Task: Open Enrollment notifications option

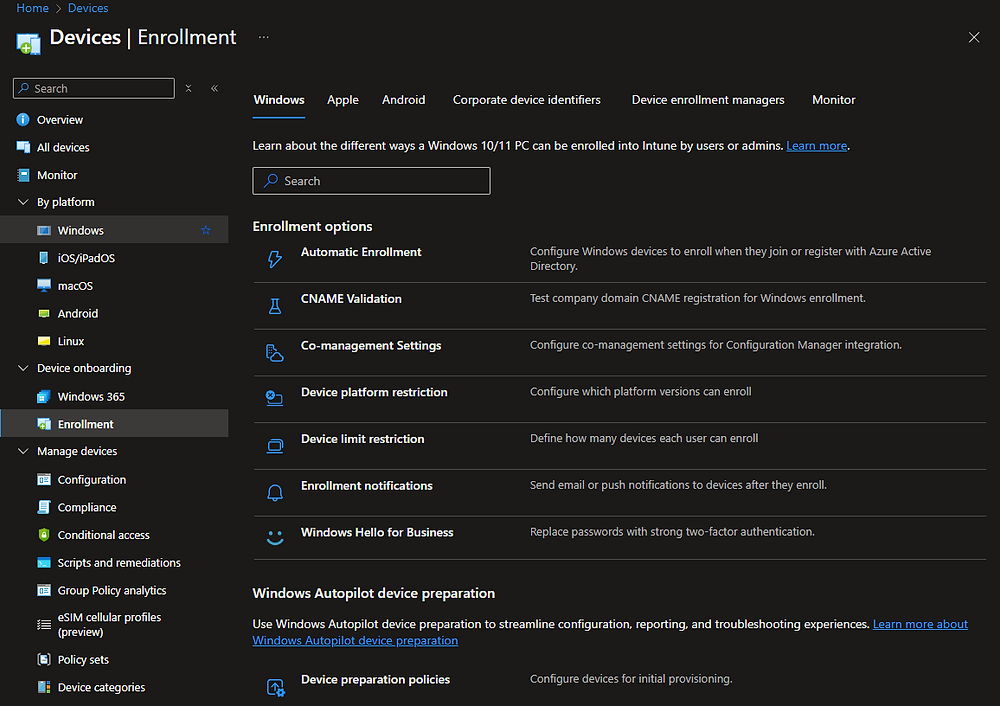Action: point(367,486)
